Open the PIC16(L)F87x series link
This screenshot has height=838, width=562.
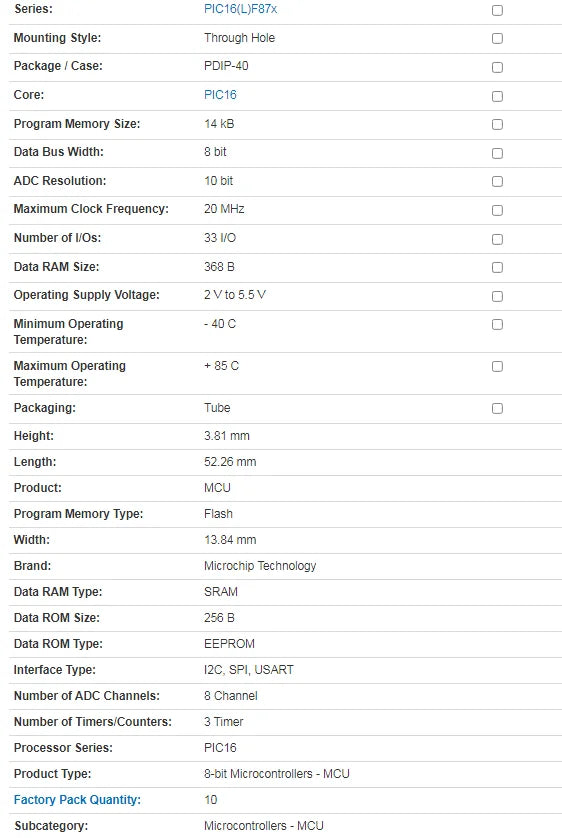point(240,9)
